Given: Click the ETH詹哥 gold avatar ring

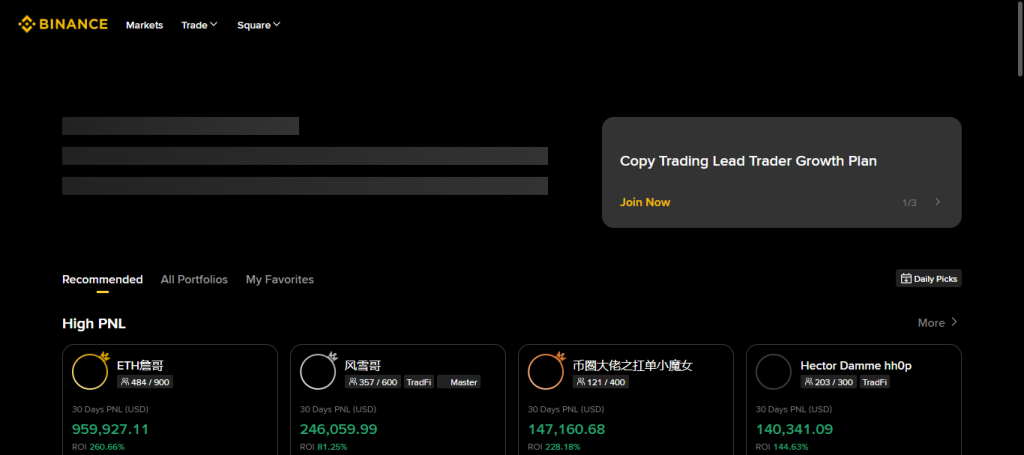Looking at the screenshot, I should tap(90, 371).
